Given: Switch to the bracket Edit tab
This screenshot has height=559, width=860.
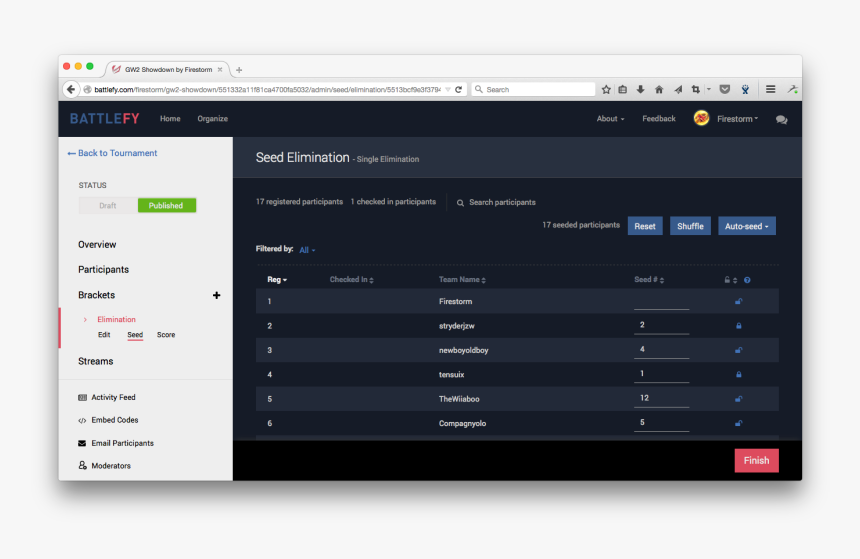Looking at the screenshot, I should pyautogui.click(x=104, y=335).
